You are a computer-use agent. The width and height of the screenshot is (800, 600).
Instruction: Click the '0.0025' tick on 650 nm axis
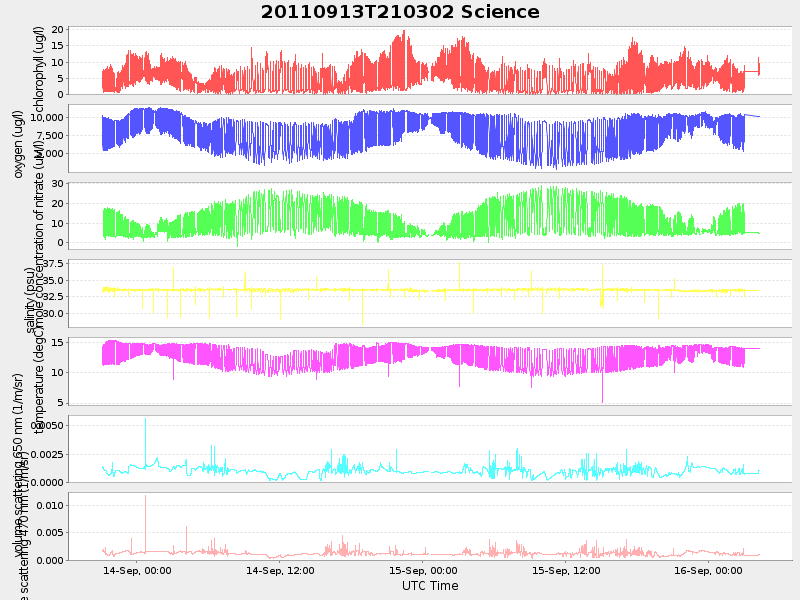click(x=47, y=454)
